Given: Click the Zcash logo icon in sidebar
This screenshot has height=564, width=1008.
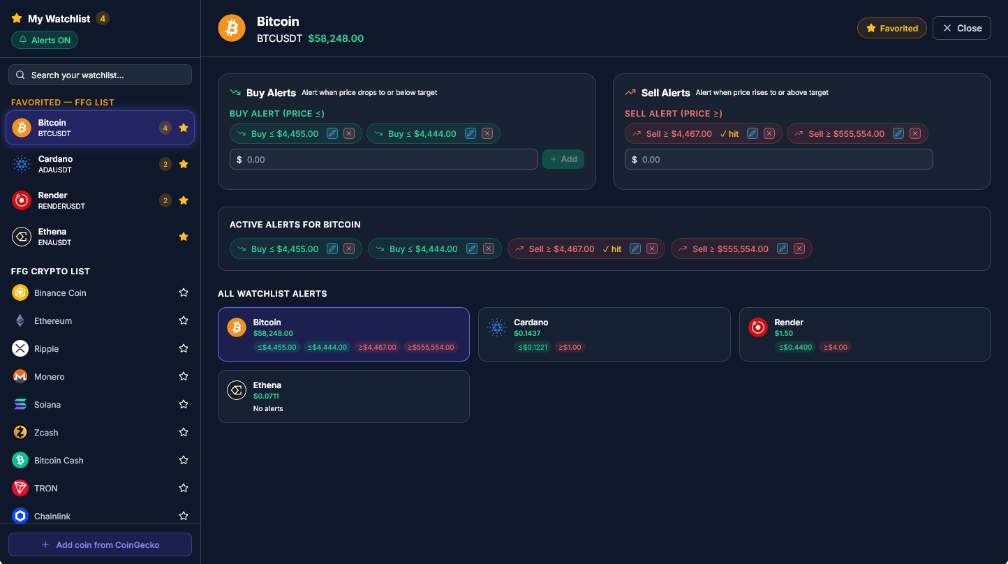Looking at the screenshot, I should [x=21, y=432].
